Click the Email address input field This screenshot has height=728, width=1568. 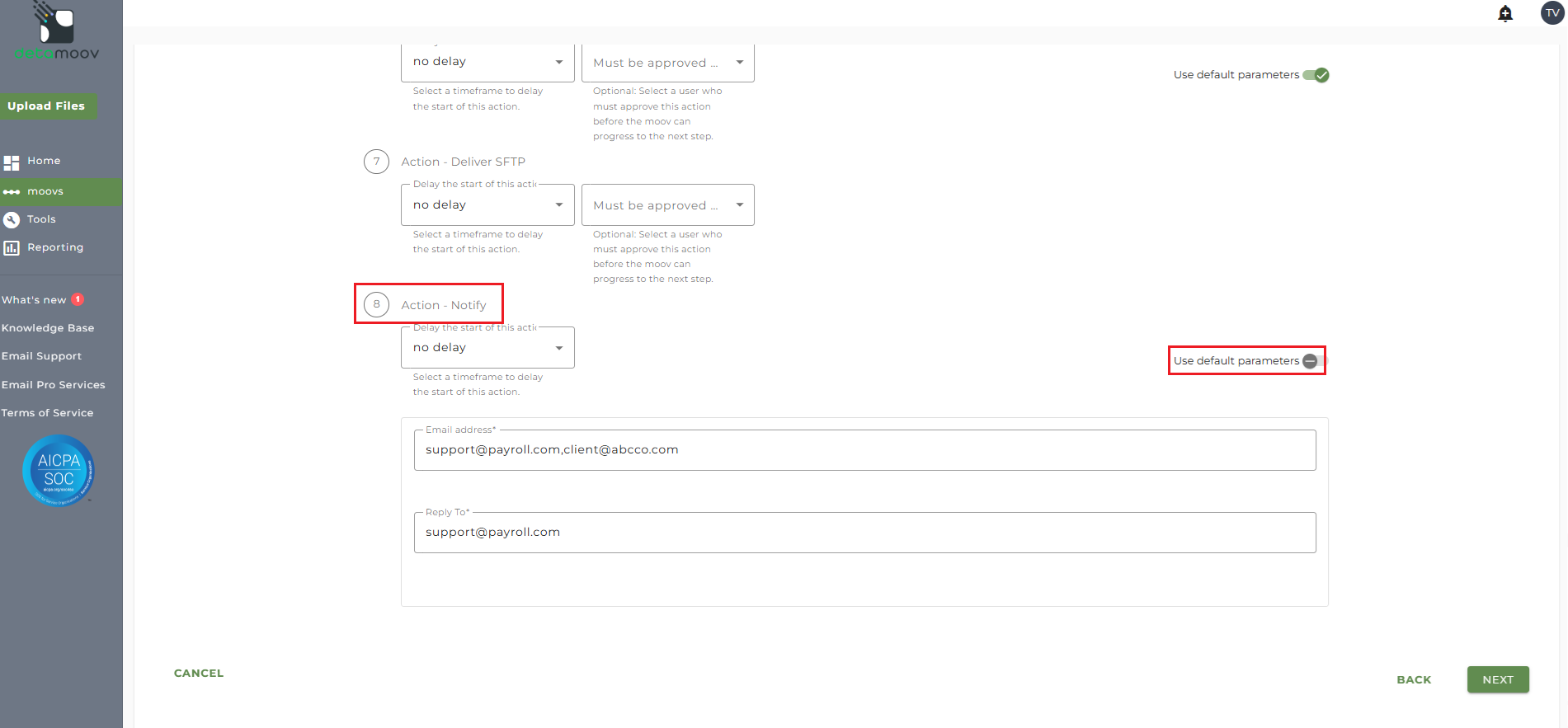point(864,450)
